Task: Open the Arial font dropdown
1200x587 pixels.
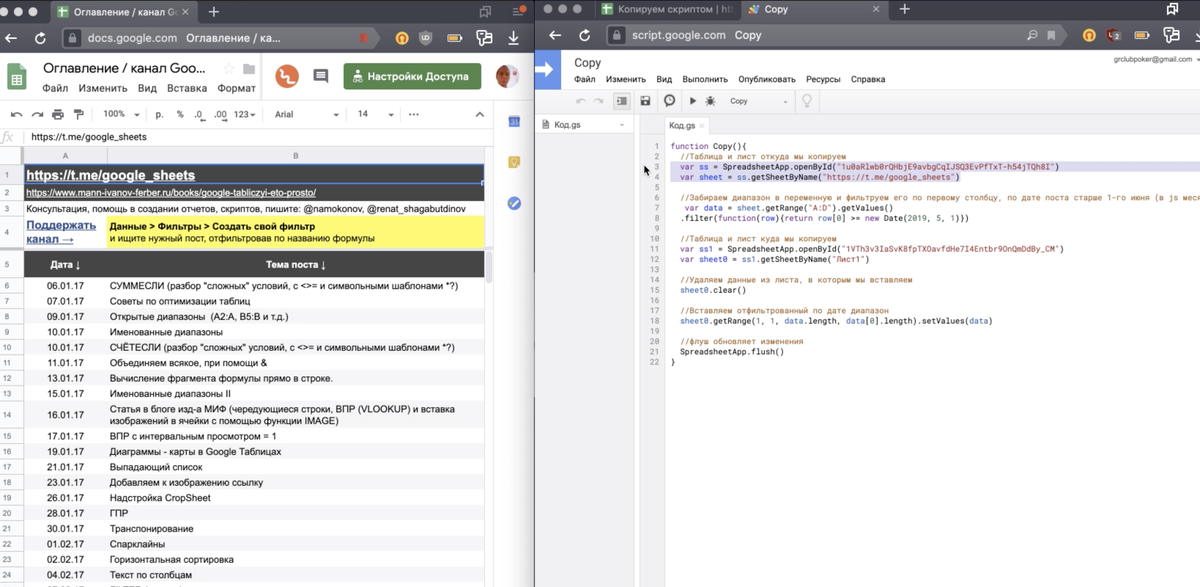Action: [306, 115]
